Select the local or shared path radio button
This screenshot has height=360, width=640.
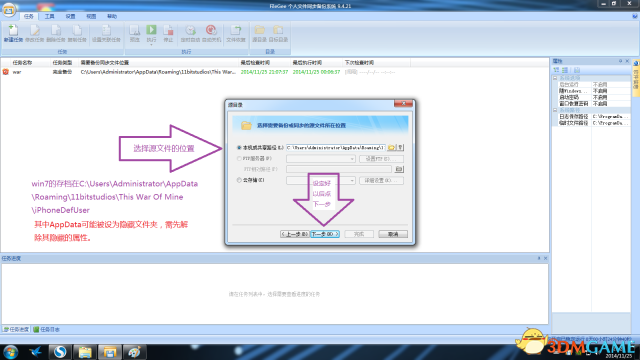coord(239,147)
